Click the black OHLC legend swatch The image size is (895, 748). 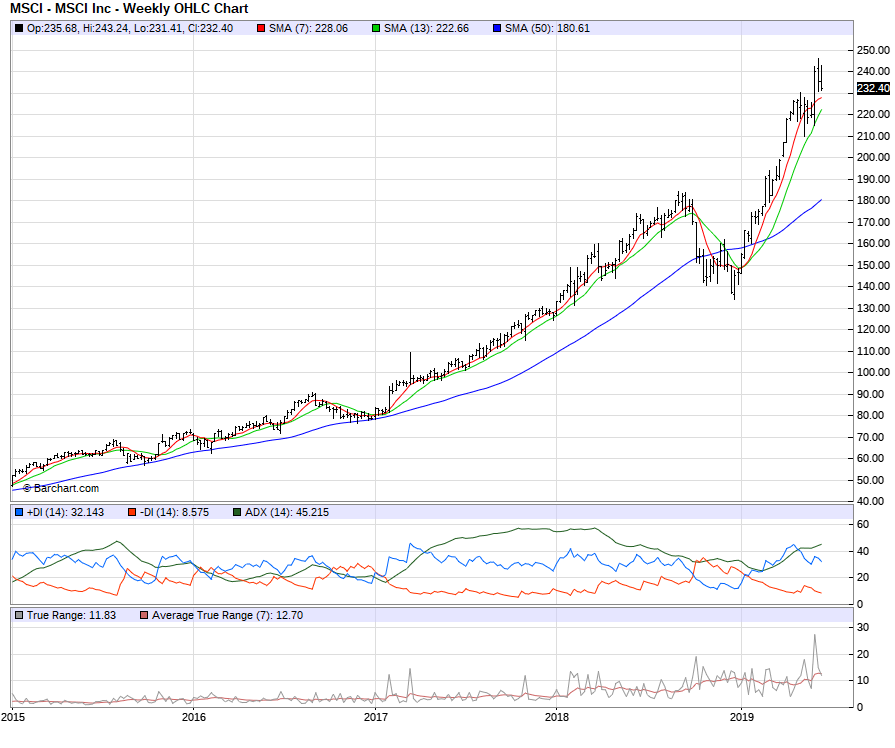(x=19, y=28)
